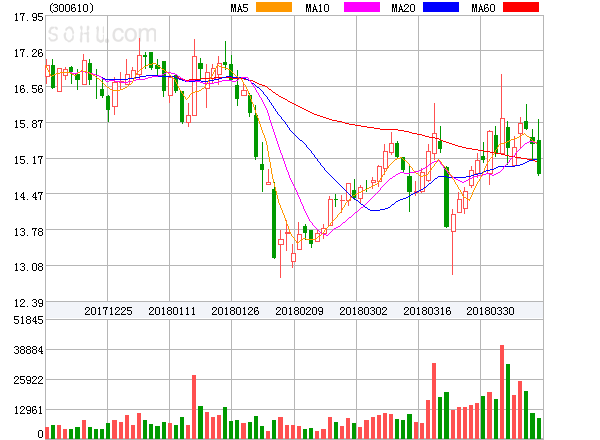The width and height of the screenshot is (600, 440).
Task: Click the 15.17 price axis label
Action: pos(29,160)
